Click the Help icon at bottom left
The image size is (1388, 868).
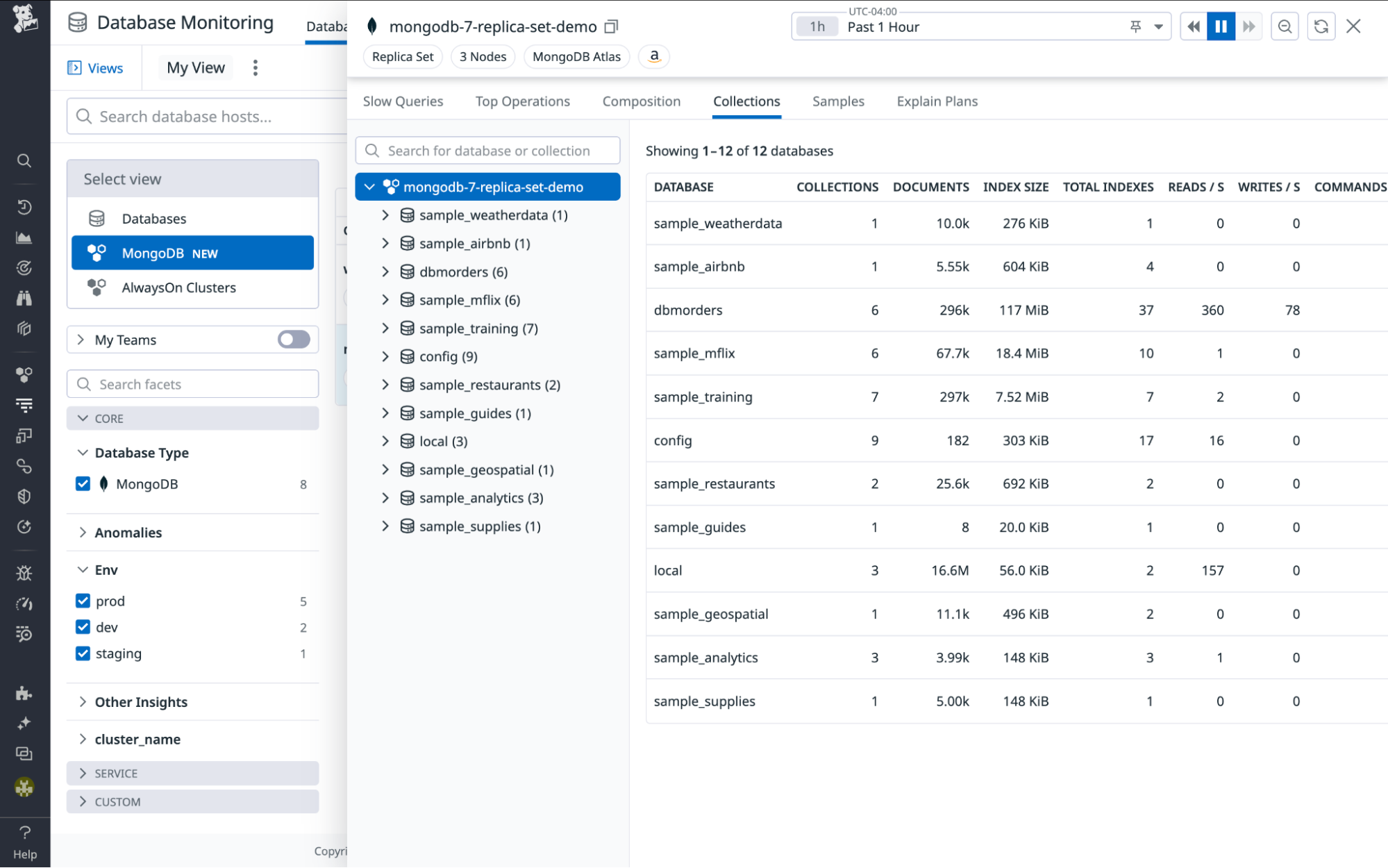[25, 833]
